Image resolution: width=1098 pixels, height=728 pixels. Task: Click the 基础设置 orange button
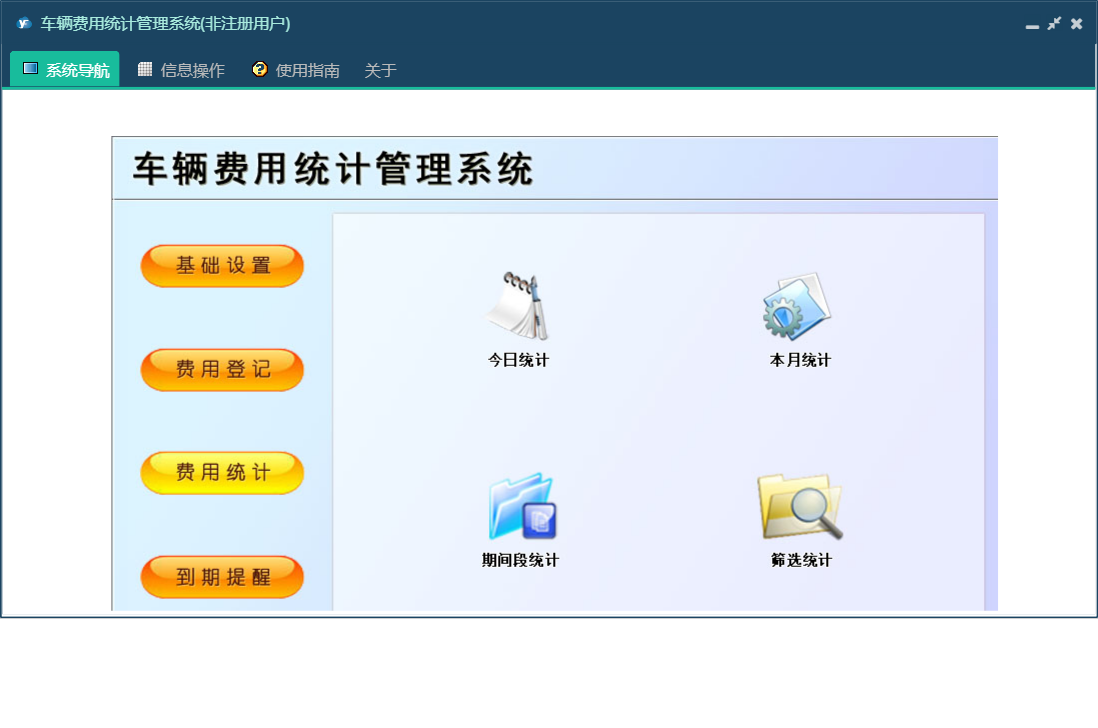coord(222,266)
